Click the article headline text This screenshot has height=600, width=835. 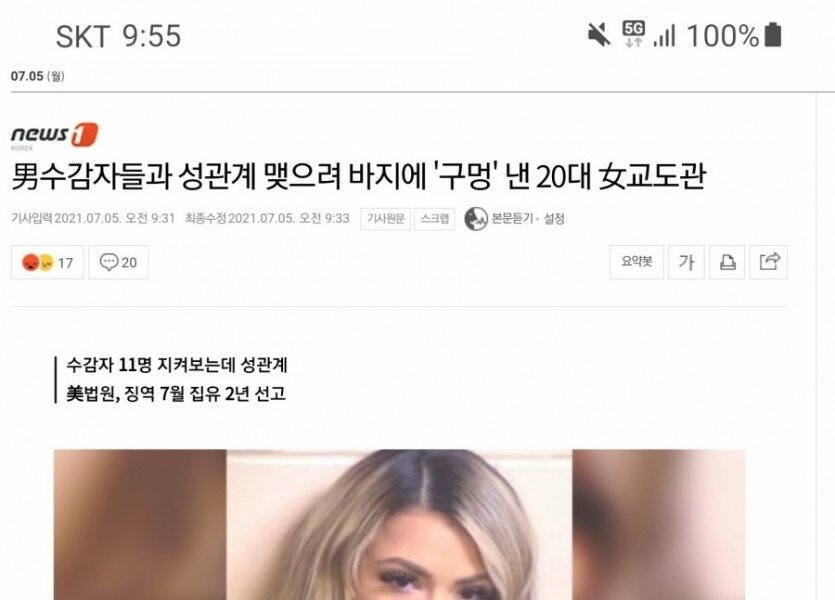click(359, 177)
